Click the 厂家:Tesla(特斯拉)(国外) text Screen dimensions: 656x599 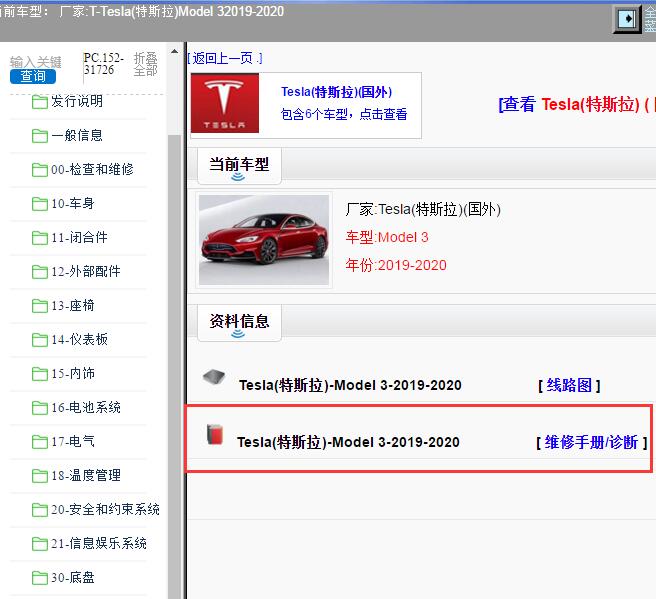click(423, 209)
